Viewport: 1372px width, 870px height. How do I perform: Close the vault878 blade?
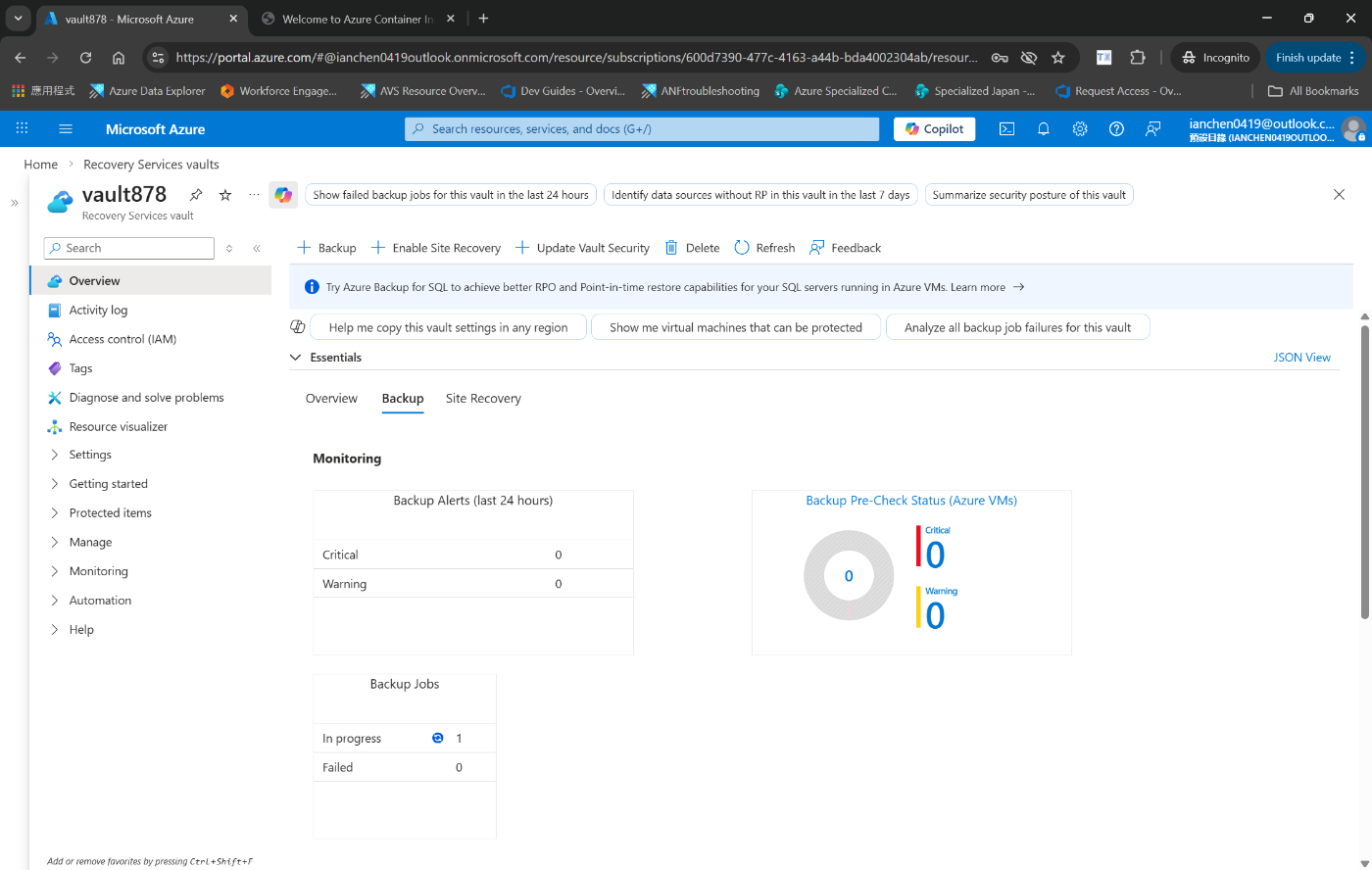coord(1340,195)
